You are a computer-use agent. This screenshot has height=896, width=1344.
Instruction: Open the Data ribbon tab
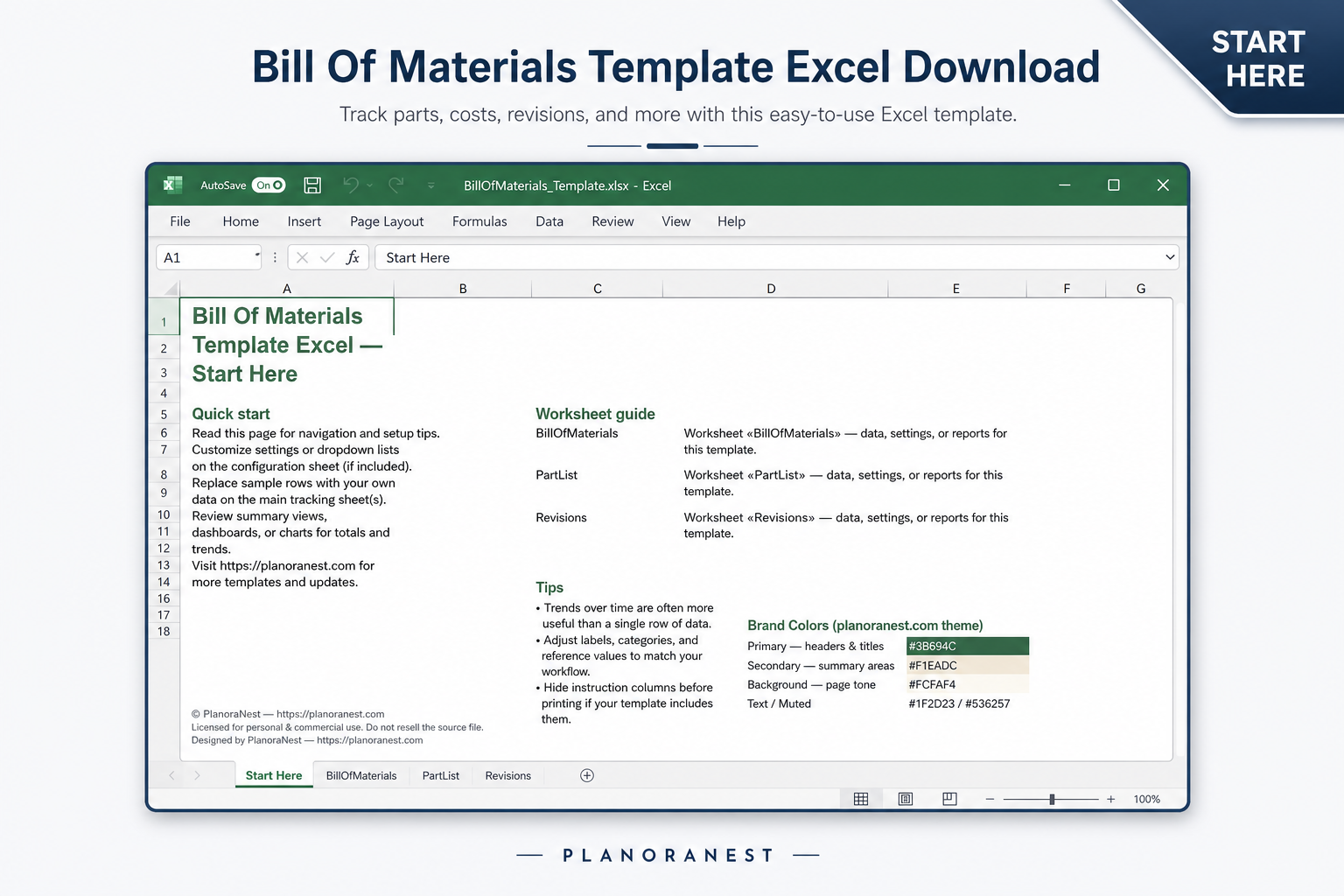[x=549, y=221]
